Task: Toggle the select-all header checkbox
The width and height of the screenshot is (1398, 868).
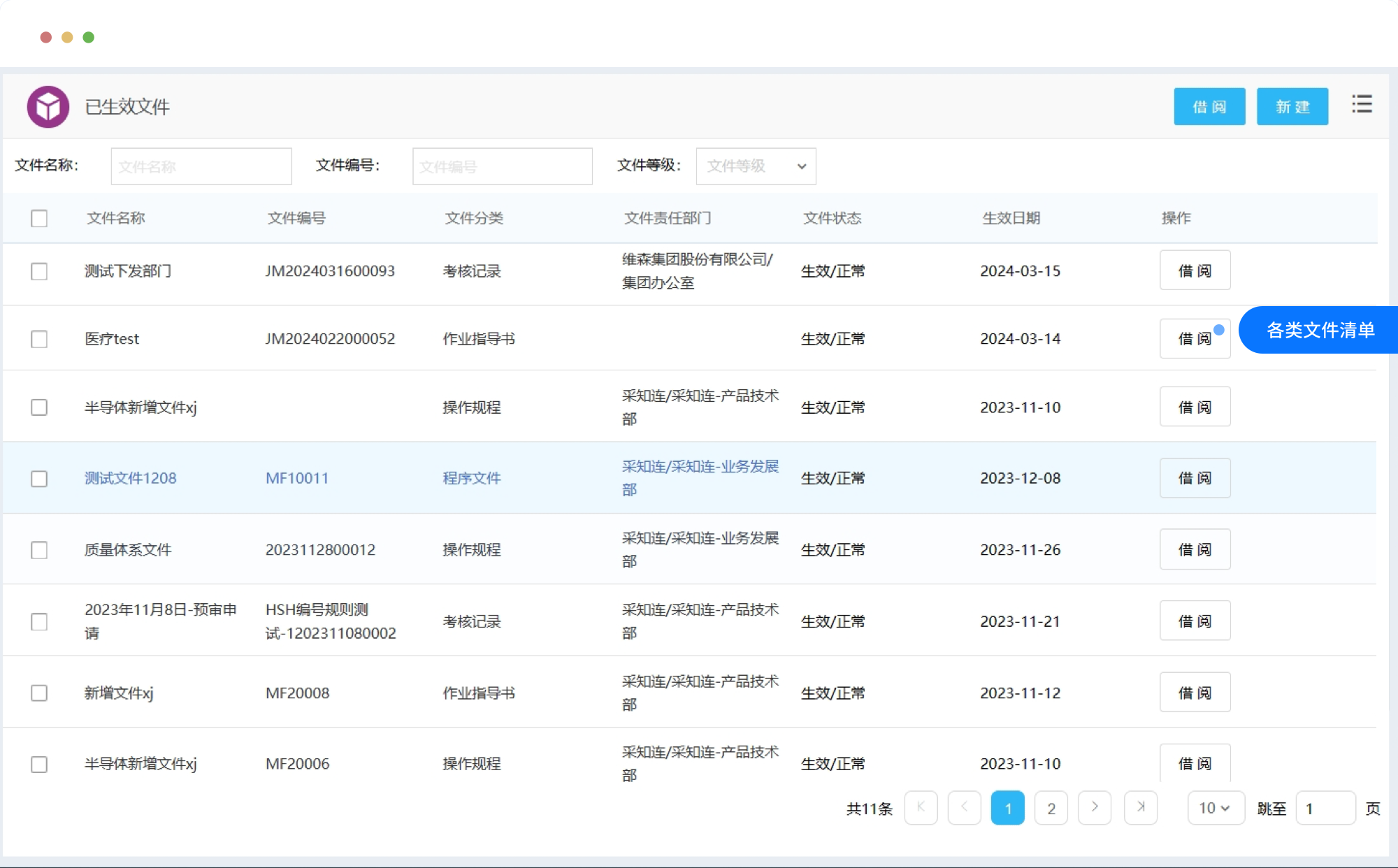Action: [x=39, y=219]
